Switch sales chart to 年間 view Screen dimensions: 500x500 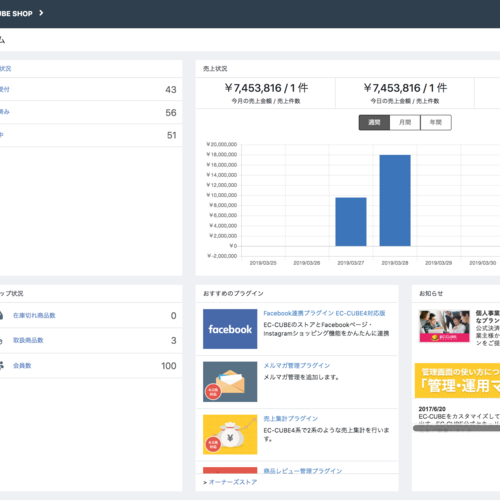436,122
